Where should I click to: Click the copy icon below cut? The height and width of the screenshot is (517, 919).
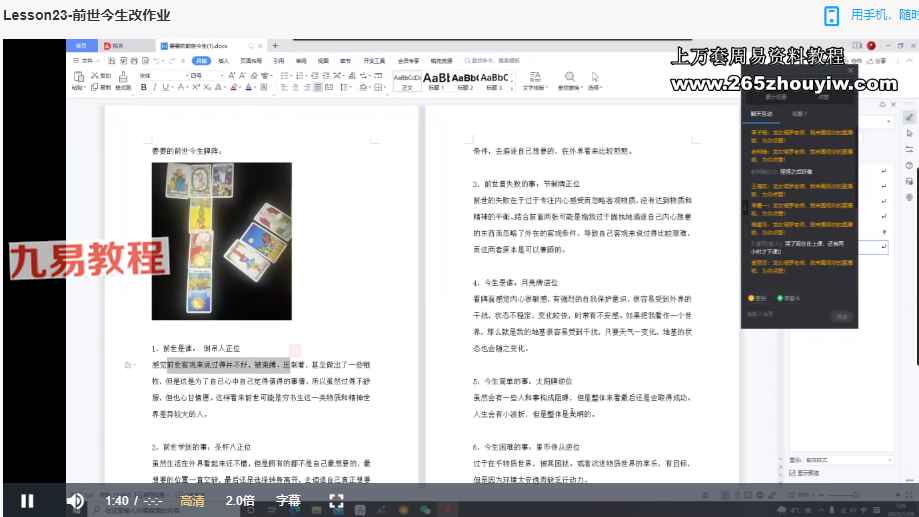pyautogui.click(x=95, y=87)
